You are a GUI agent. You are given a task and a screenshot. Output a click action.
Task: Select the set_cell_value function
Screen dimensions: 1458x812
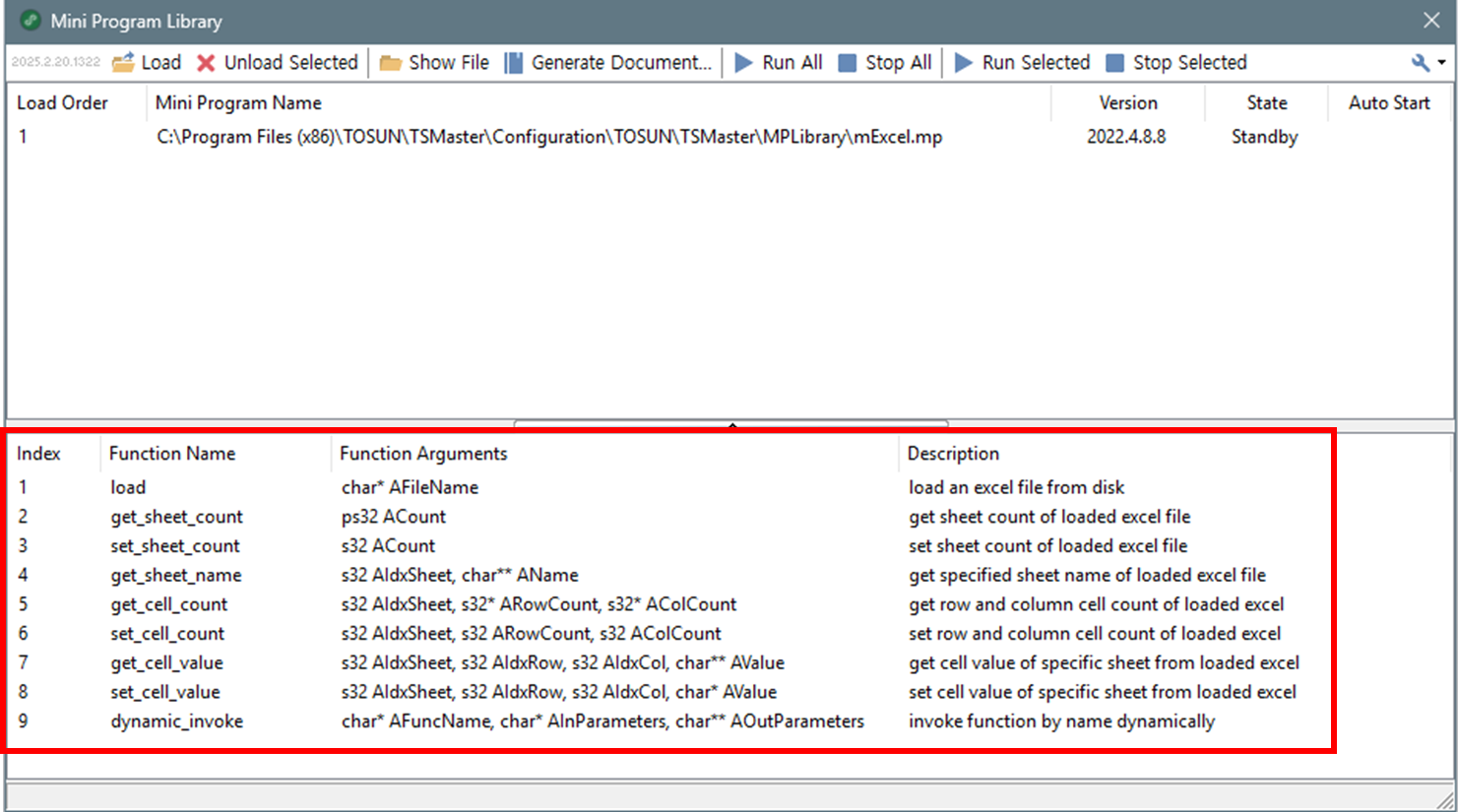[x=165, y=693]
